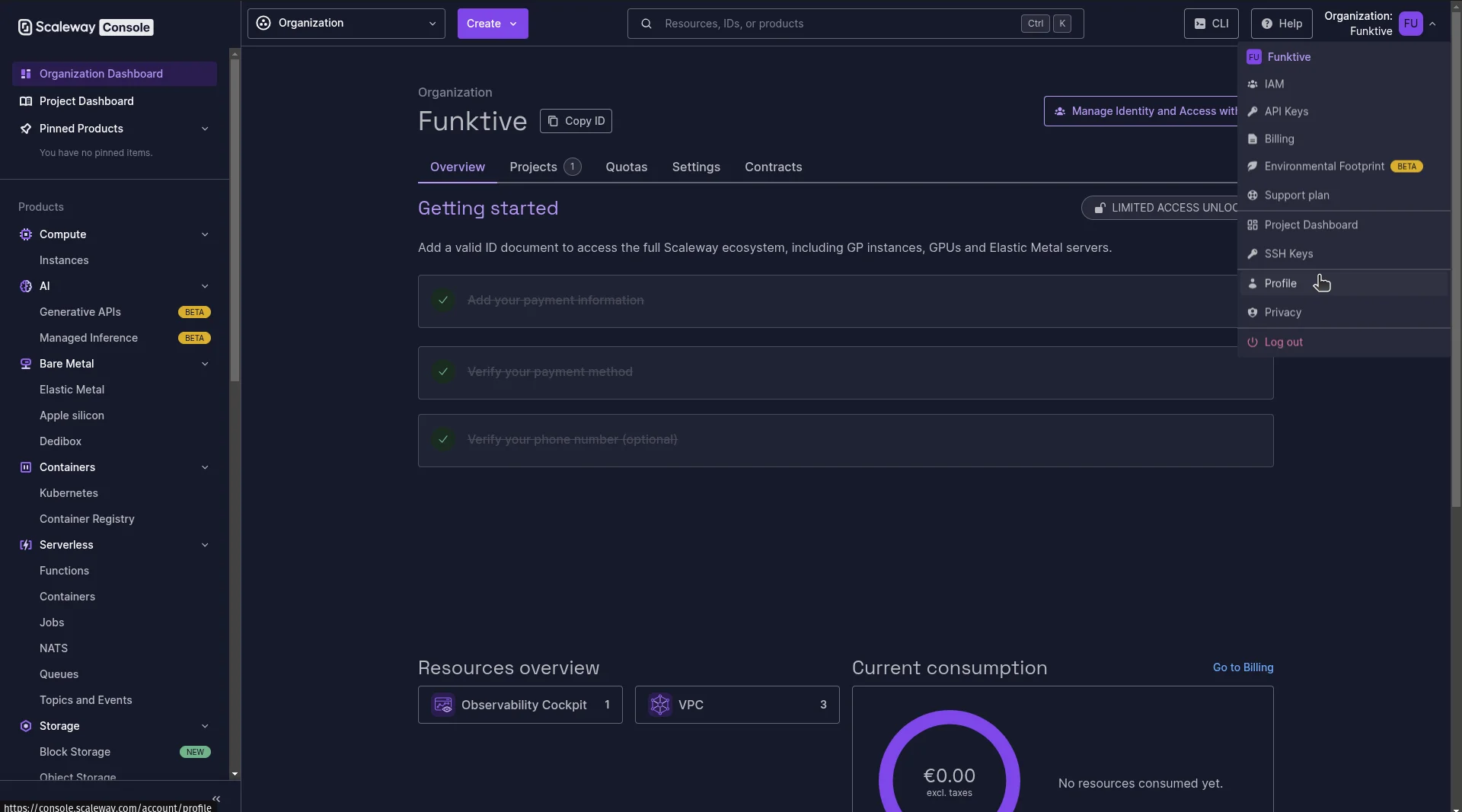Open the Create dropdown button
1462x812 pixels.
[493, 24]
